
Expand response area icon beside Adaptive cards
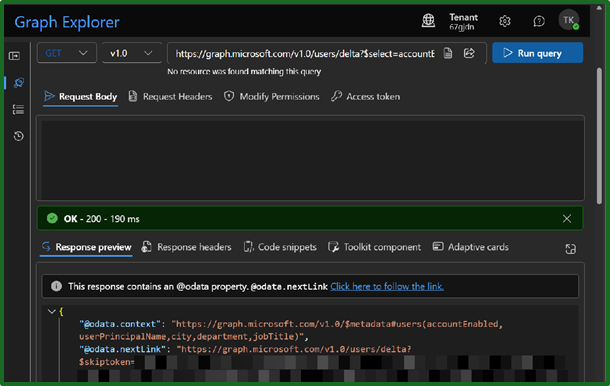tap(570, 249)
